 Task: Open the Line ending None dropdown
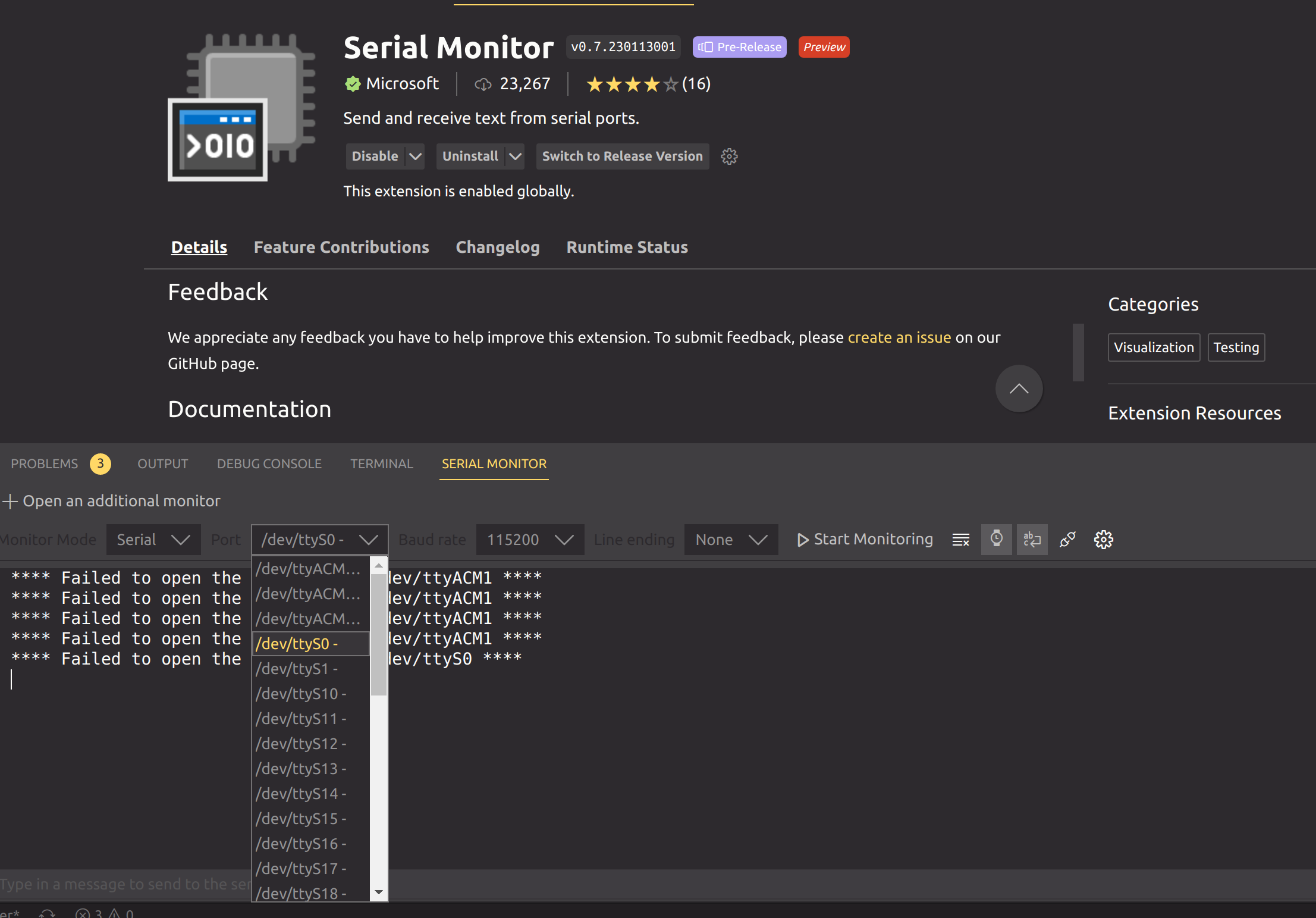(x=731, y=540)
